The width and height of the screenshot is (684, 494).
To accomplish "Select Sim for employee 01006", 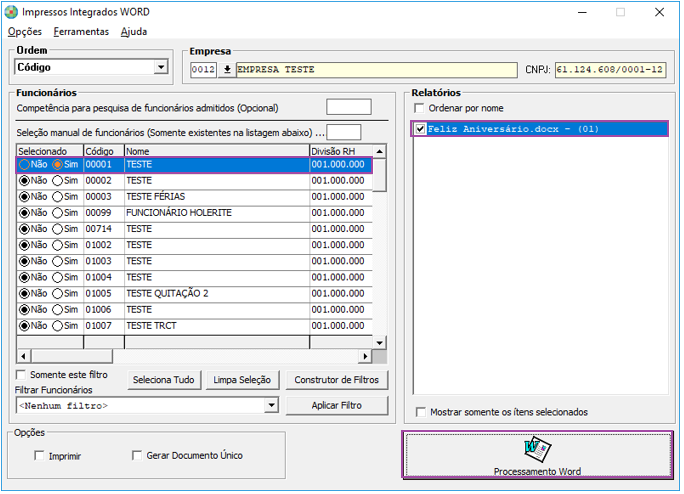I will (58, 311).
